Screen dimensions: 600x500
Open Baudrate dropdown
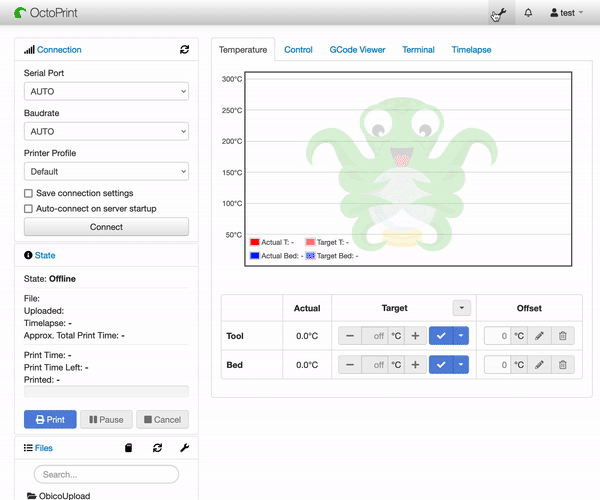click(x=106, y=131)
